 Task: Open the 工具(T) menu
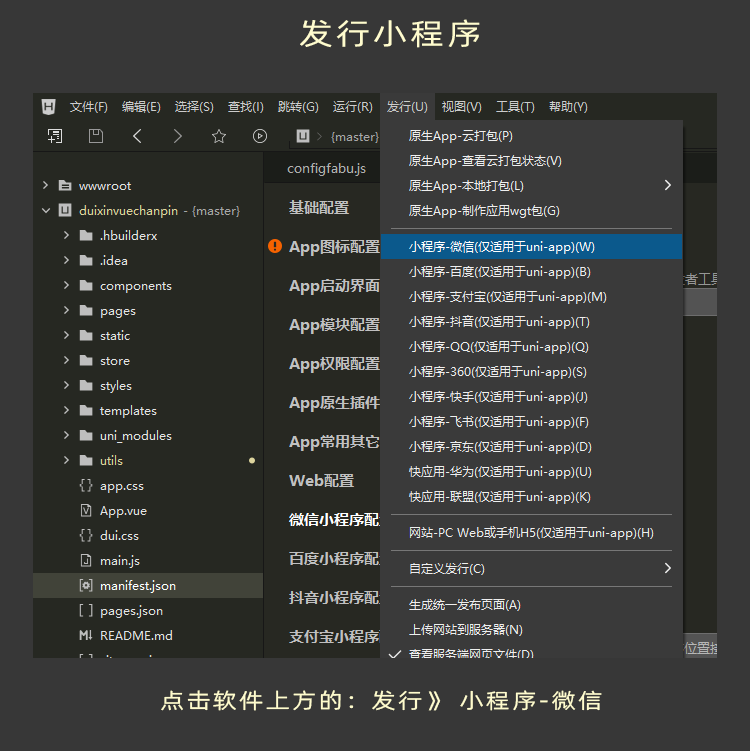515,106
